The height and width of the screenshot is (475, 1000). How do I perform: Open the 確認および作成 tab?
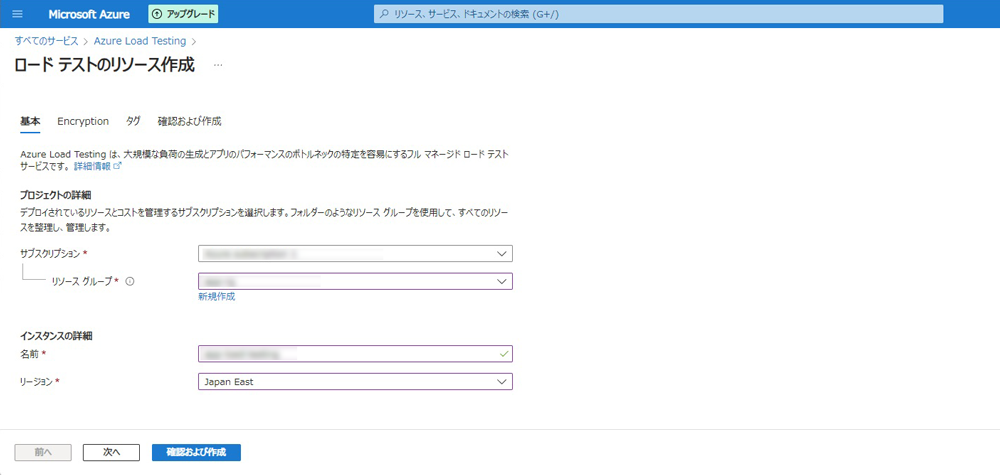point(189,121)
